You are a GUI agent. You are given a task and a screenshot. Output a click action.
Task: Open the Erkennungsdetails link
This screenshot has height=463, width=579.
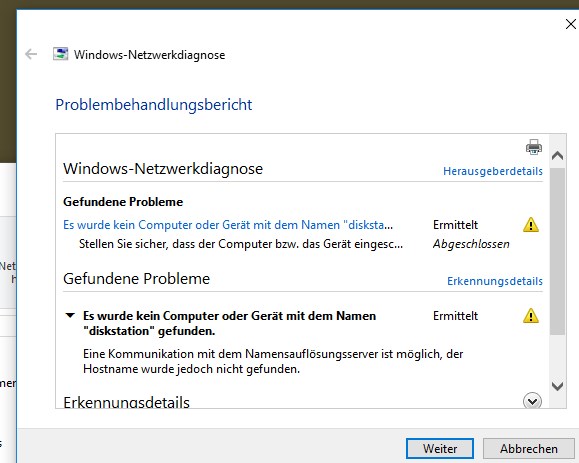[x=495, y=281]
